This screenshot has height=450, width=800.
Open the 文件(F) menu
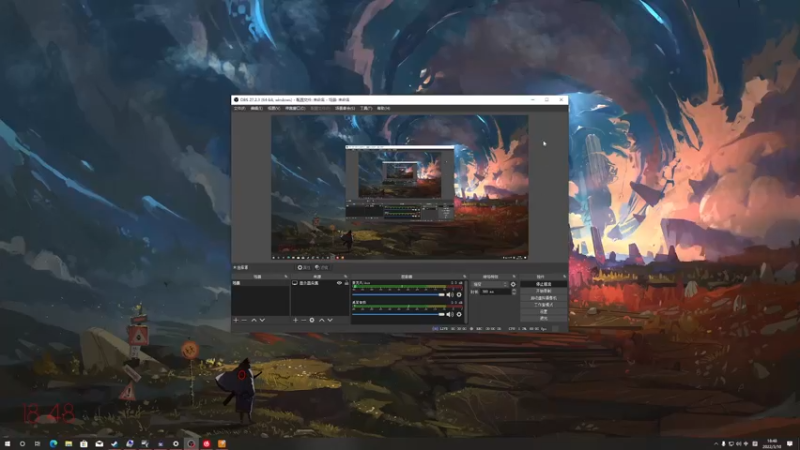click(239, 108)
